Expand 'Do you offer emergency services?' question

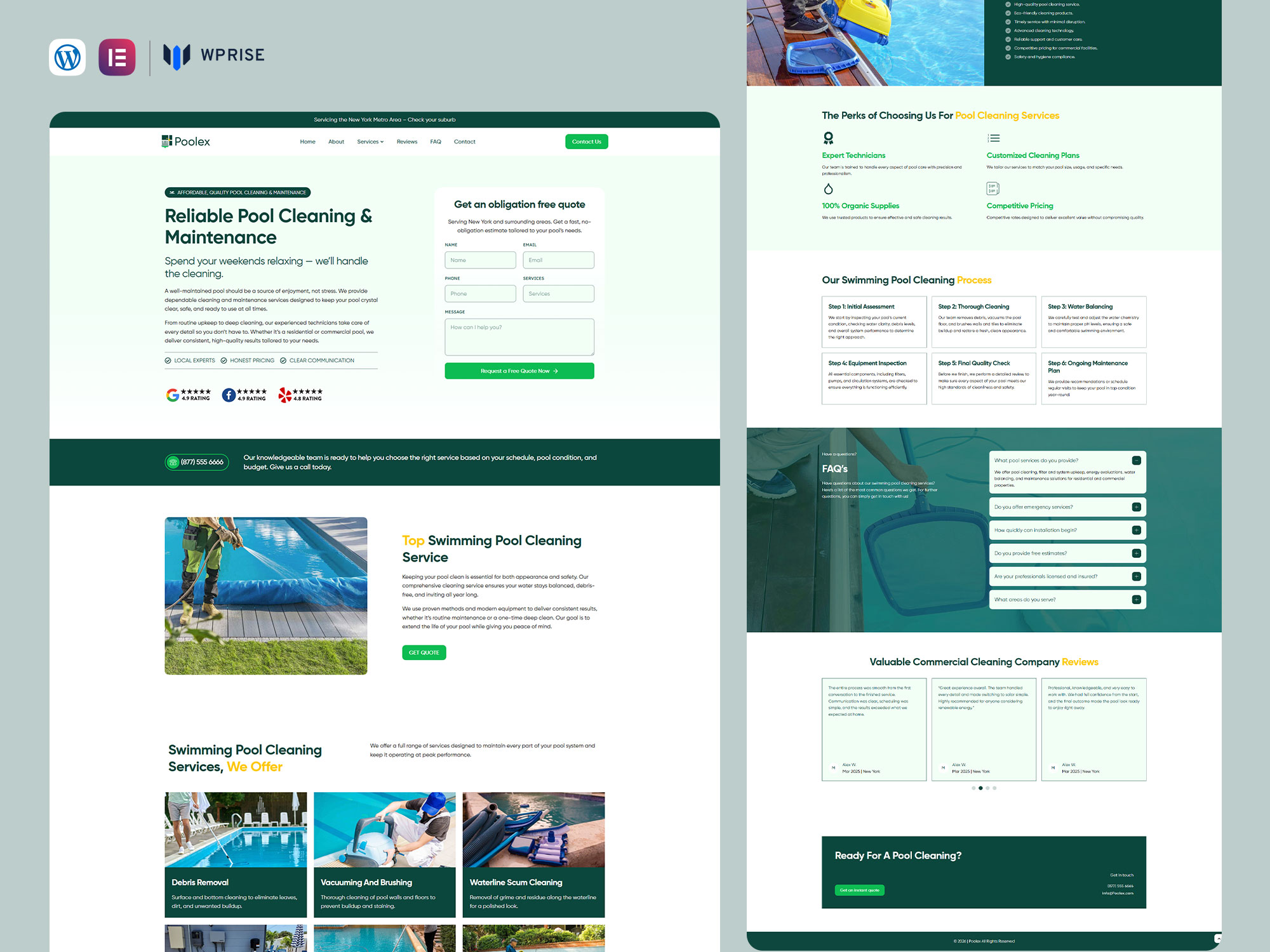pos(1136,507)
